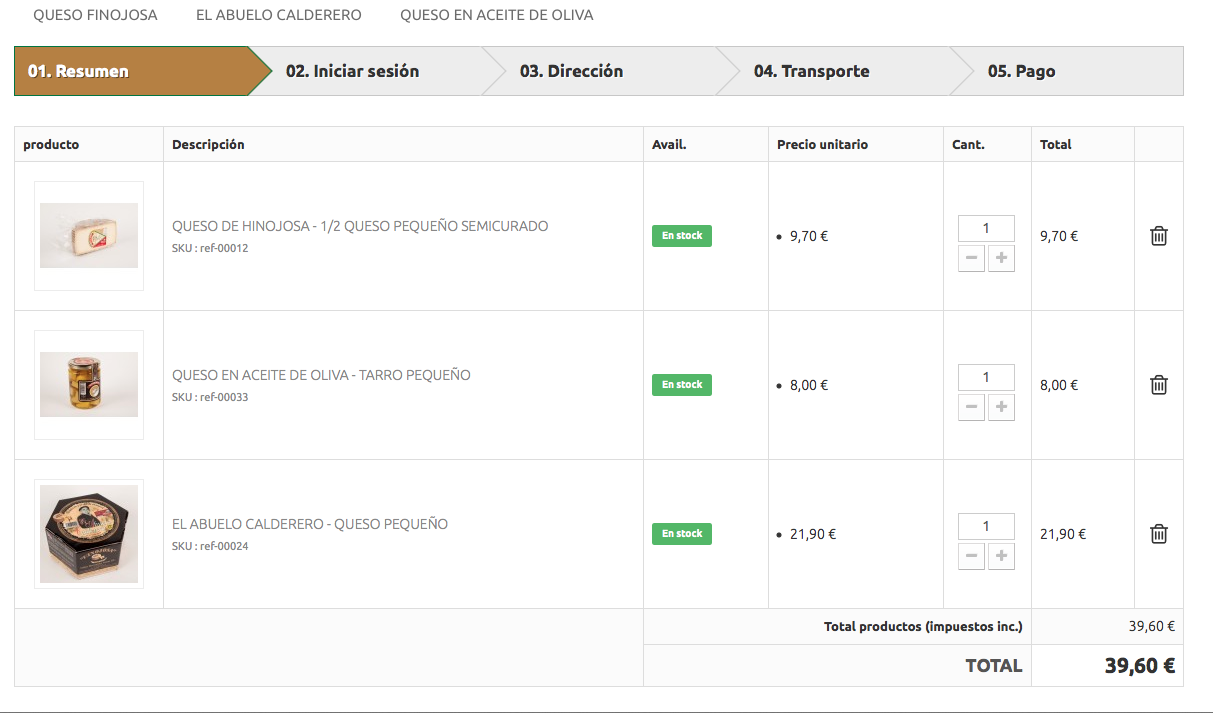Add one more Tarro Pequeño jar
This screenshot has width=1213, height=713.
click(x=1001, y=408)
